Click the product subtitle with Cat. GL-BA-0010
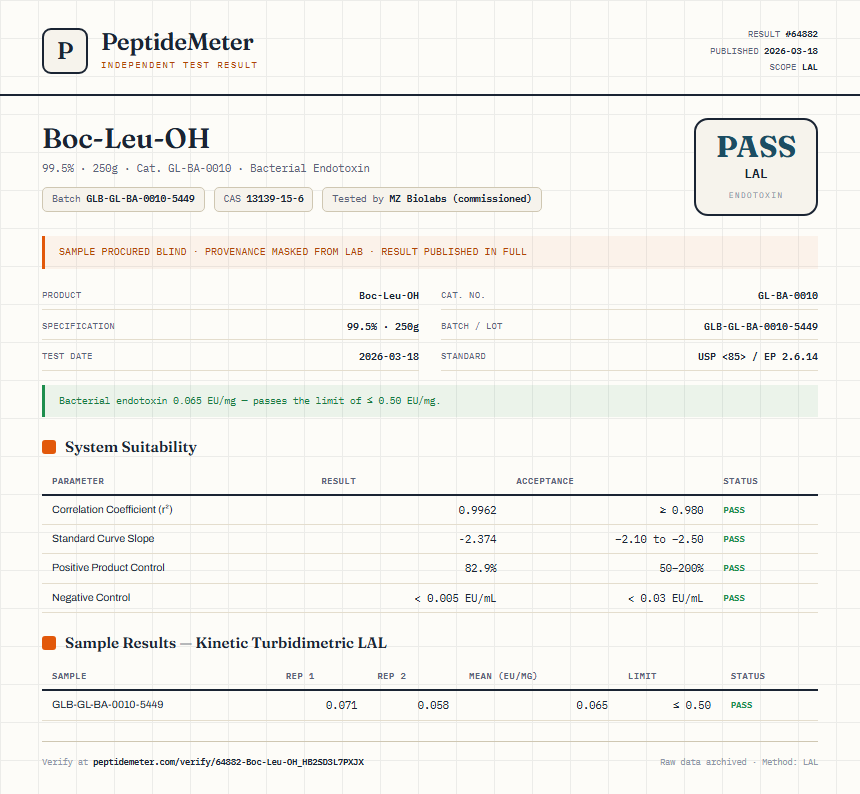860x794 pixels. pyautogui.click(x=206, y=168)
